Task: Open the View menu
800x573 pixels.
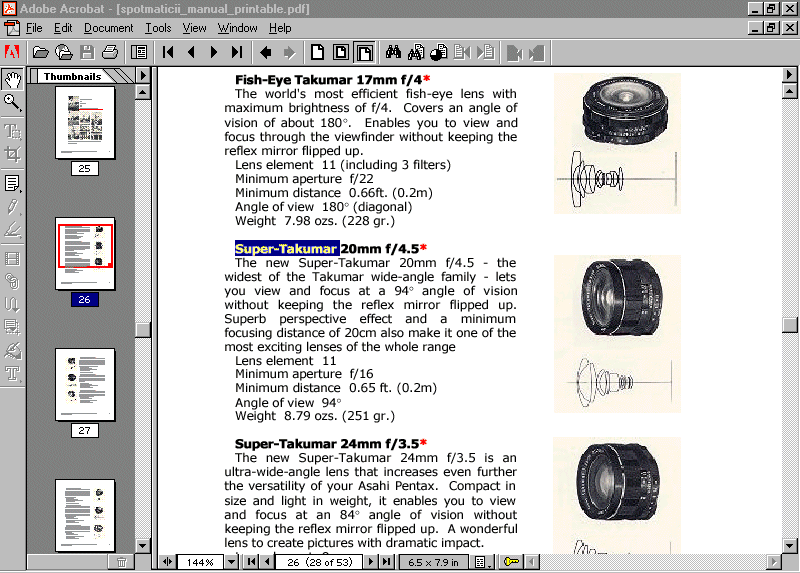Action: click(x=194, y=28)
